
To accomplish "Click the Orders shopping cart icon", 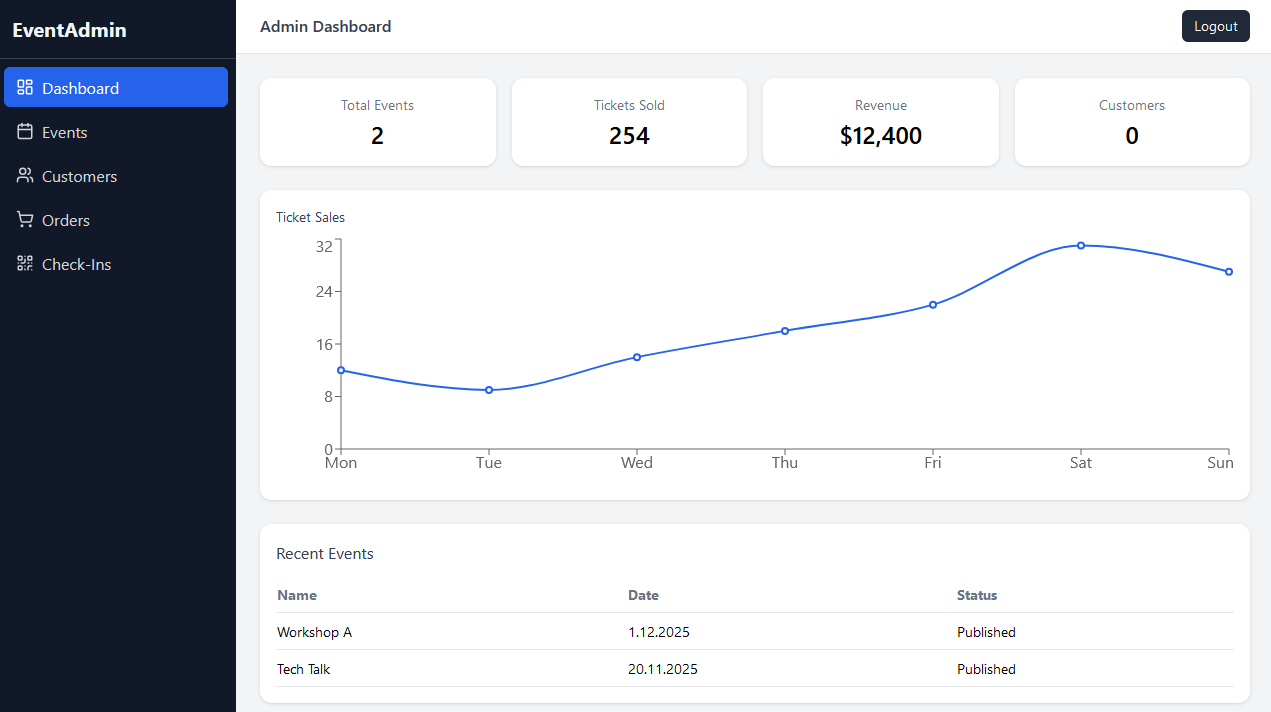I will click(25, 220).
